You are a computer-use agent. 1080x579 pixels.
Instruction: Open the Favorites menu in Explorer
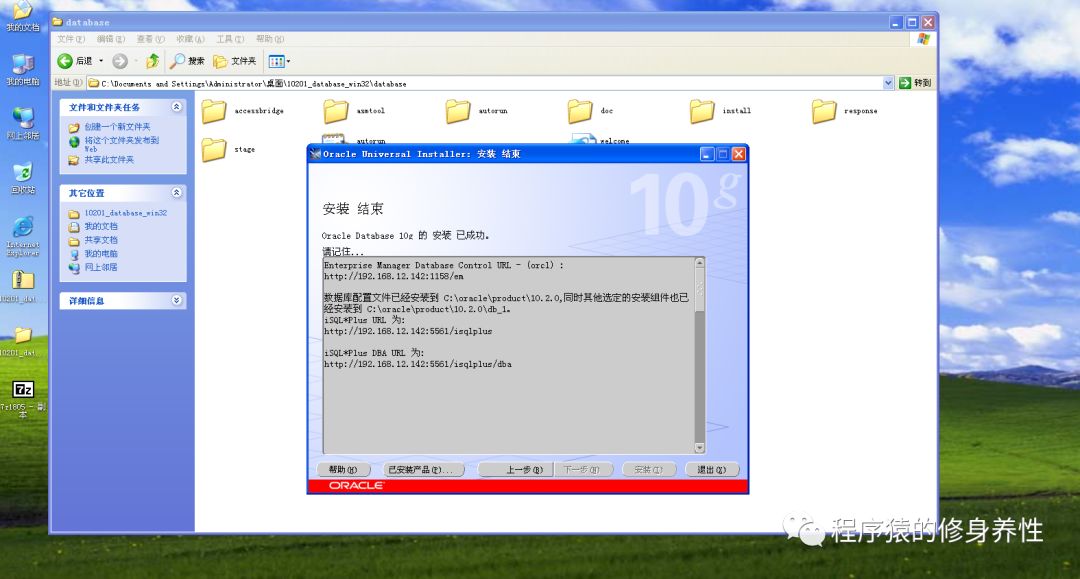pos(190,39)
